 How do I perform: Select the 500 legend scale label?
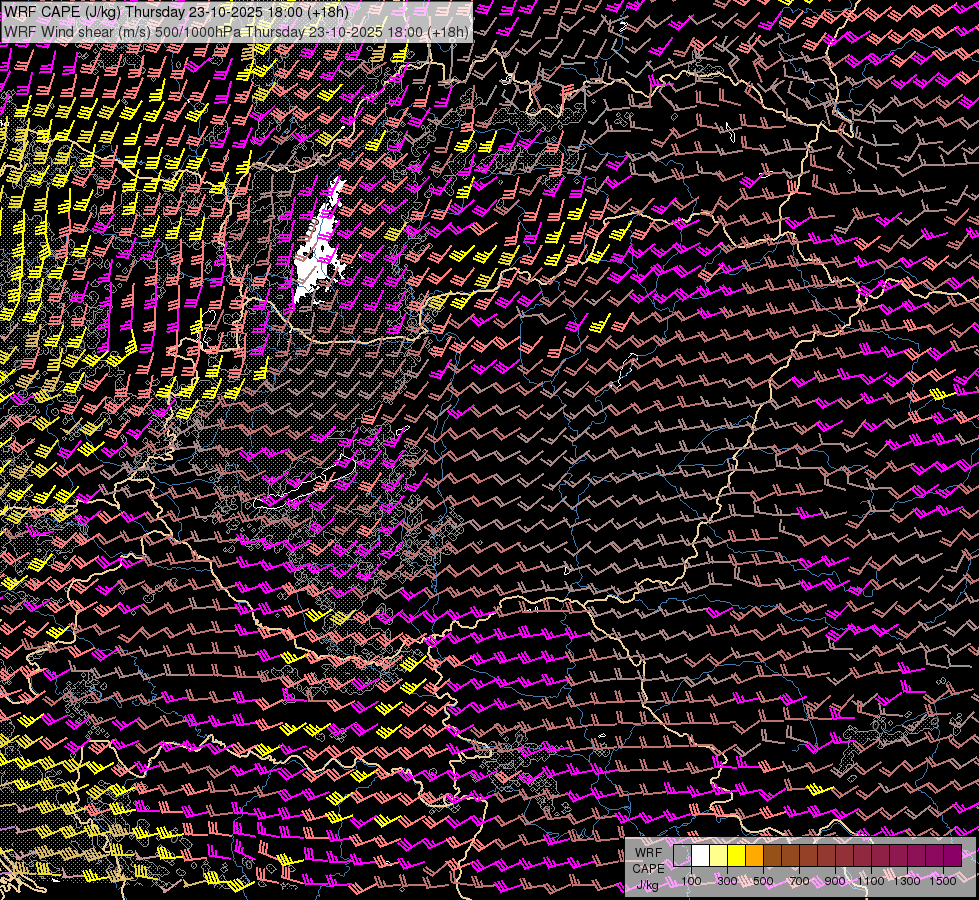coord(763,881)
